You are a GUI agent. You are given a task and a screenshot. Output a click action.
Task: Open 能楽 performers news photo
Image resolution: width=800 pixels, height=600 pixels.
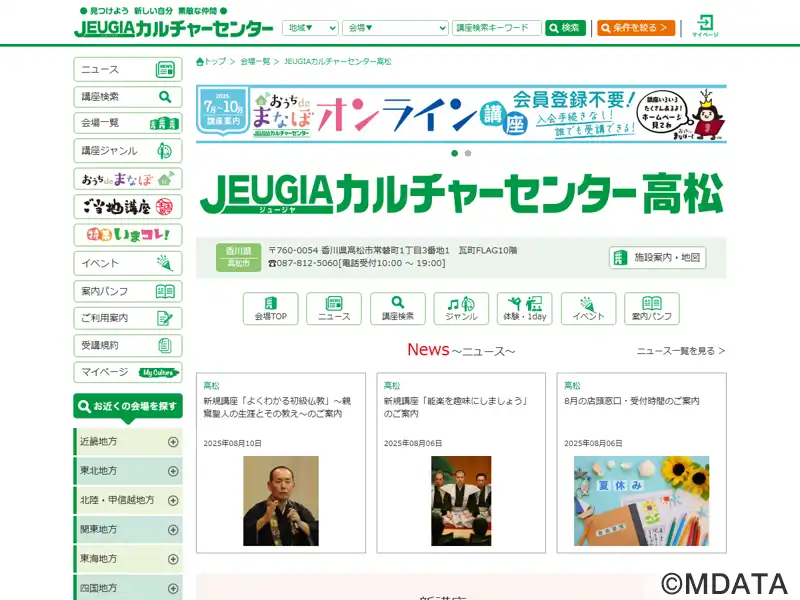point(461,501)
